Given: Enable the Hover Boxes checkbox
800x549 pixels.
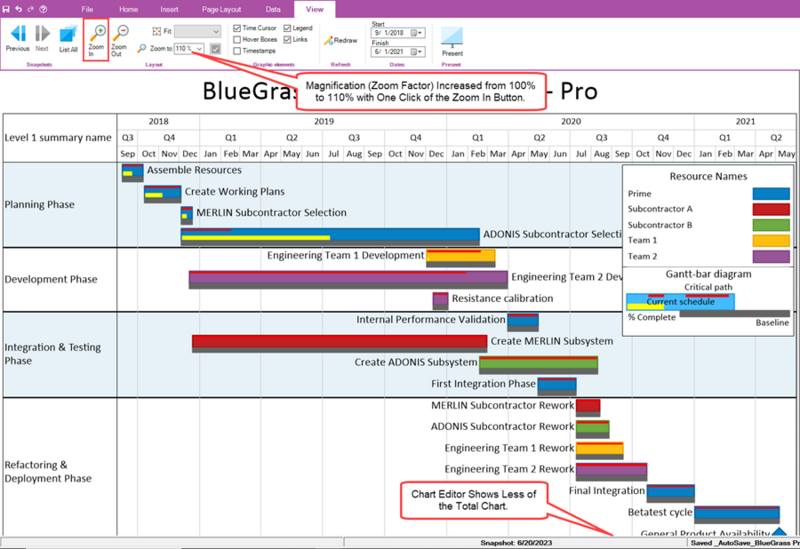Looking at the screenshot, I should [x=237, y=39].
